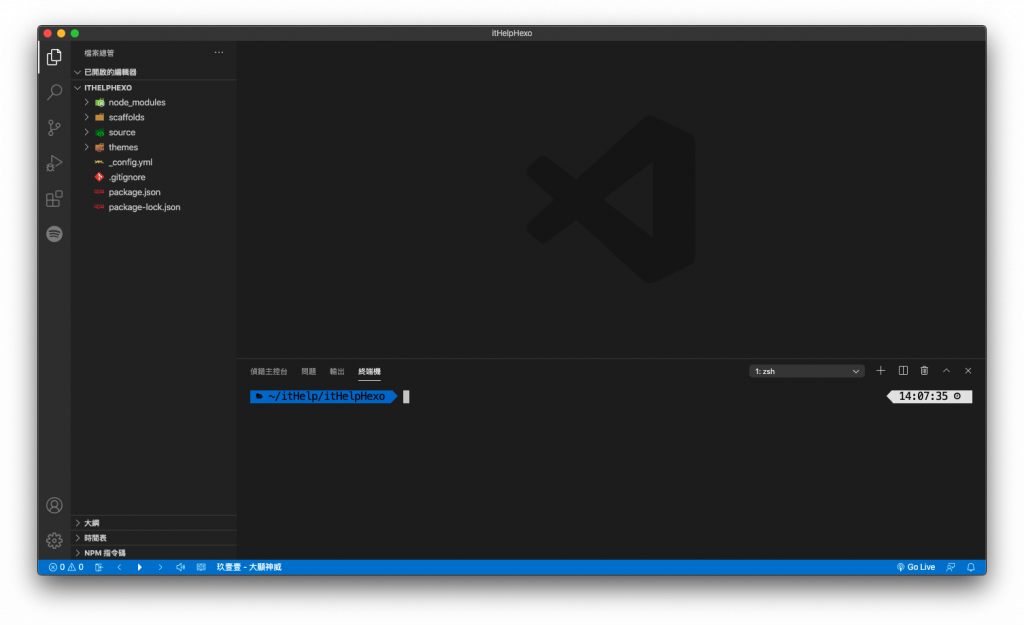This screenshot has width=1024, height=625.
Task: Open the Source Control view
Action: (54, 127)
